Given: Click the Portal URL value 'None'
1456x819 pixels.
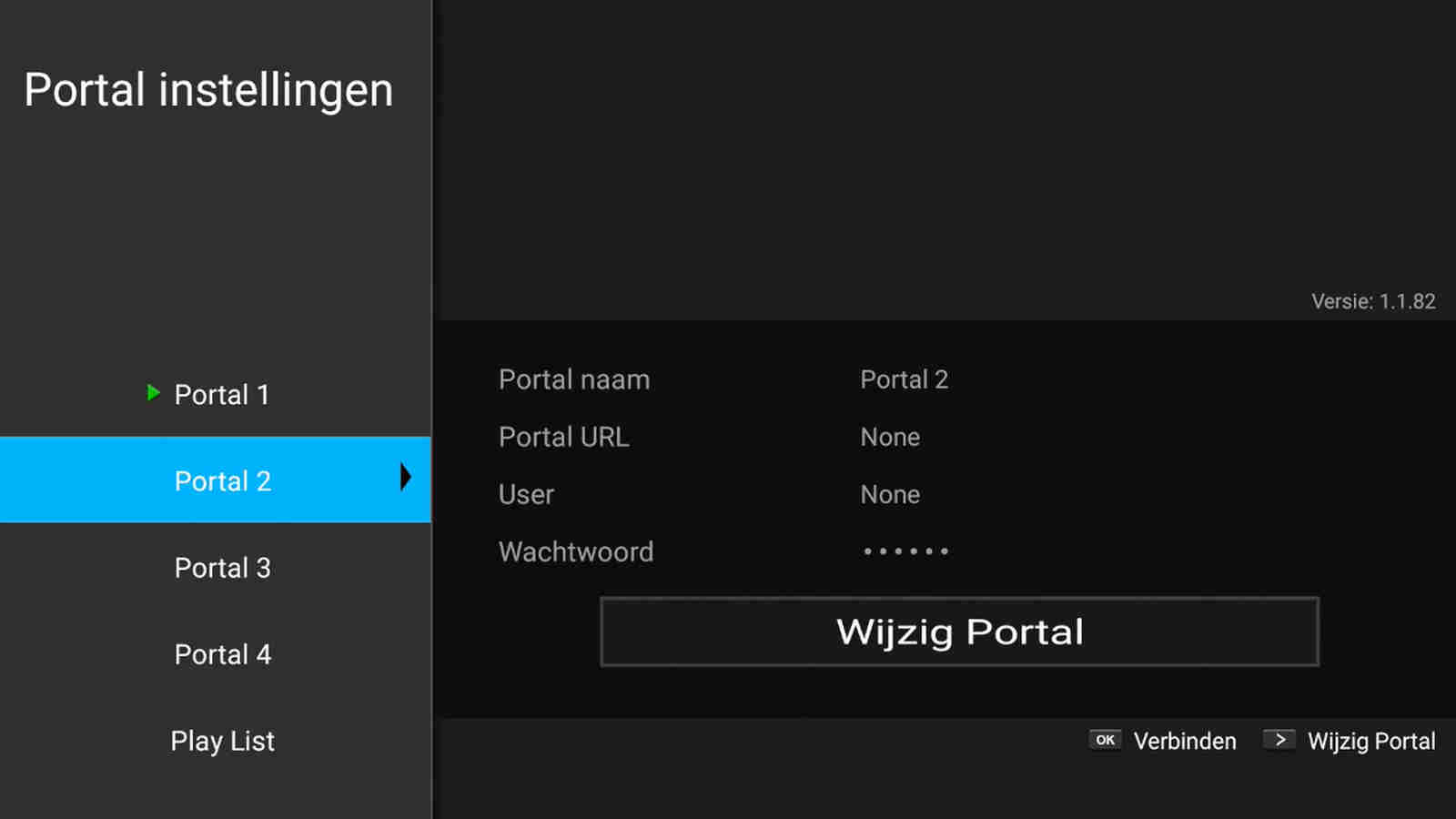Looking at the screenshot, I should pos(890,438).
